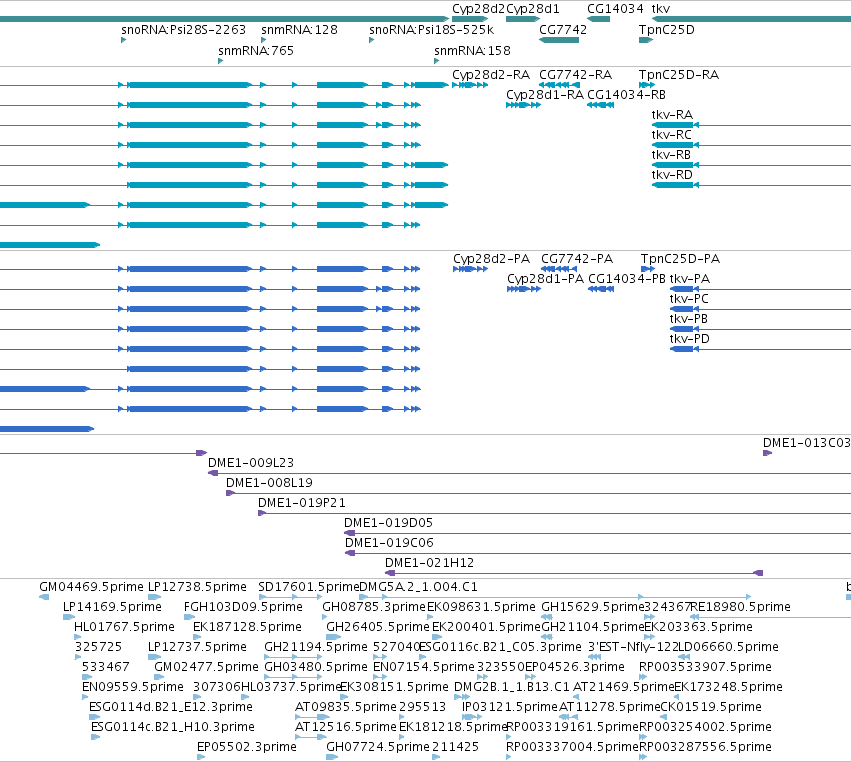This screenshot has height=762, width=851.
Task: Click the Cyp28d2 gene label in top track
Action: click(x=478, y=9)
